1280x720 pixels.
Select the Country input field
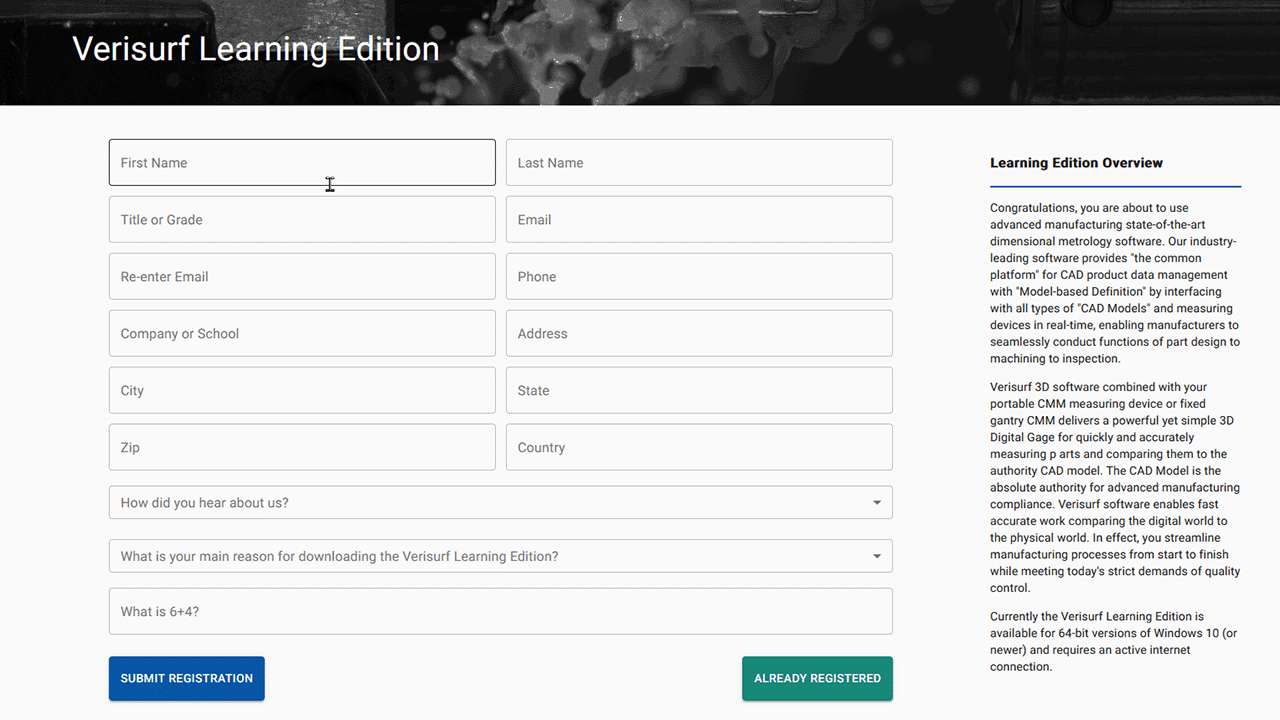pos(699,447)
